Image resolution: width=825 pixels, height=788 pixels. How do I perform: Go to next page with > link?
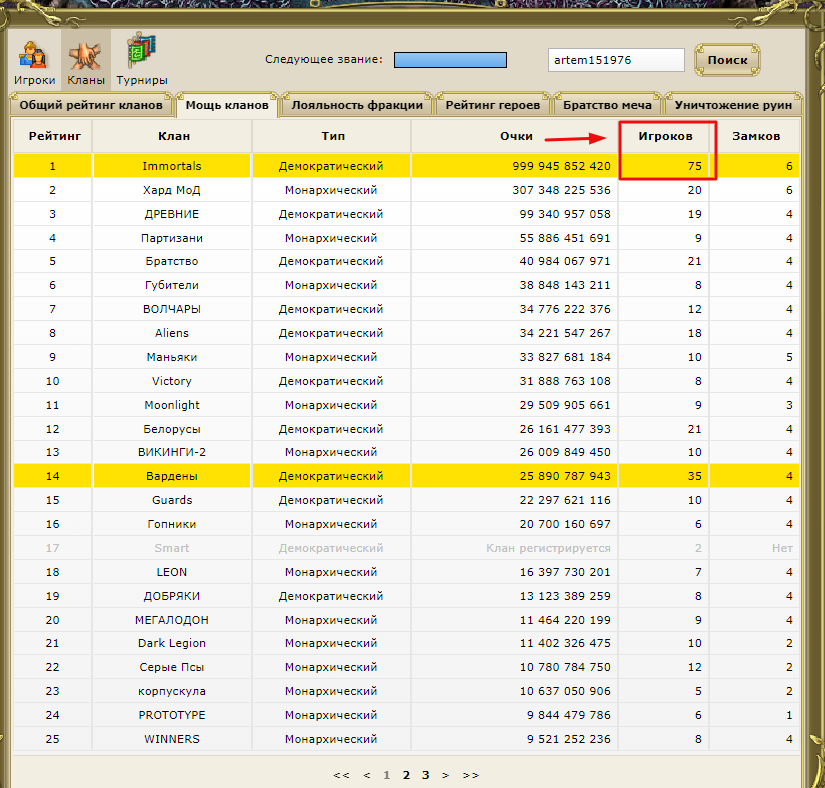[x=445, y=775]
